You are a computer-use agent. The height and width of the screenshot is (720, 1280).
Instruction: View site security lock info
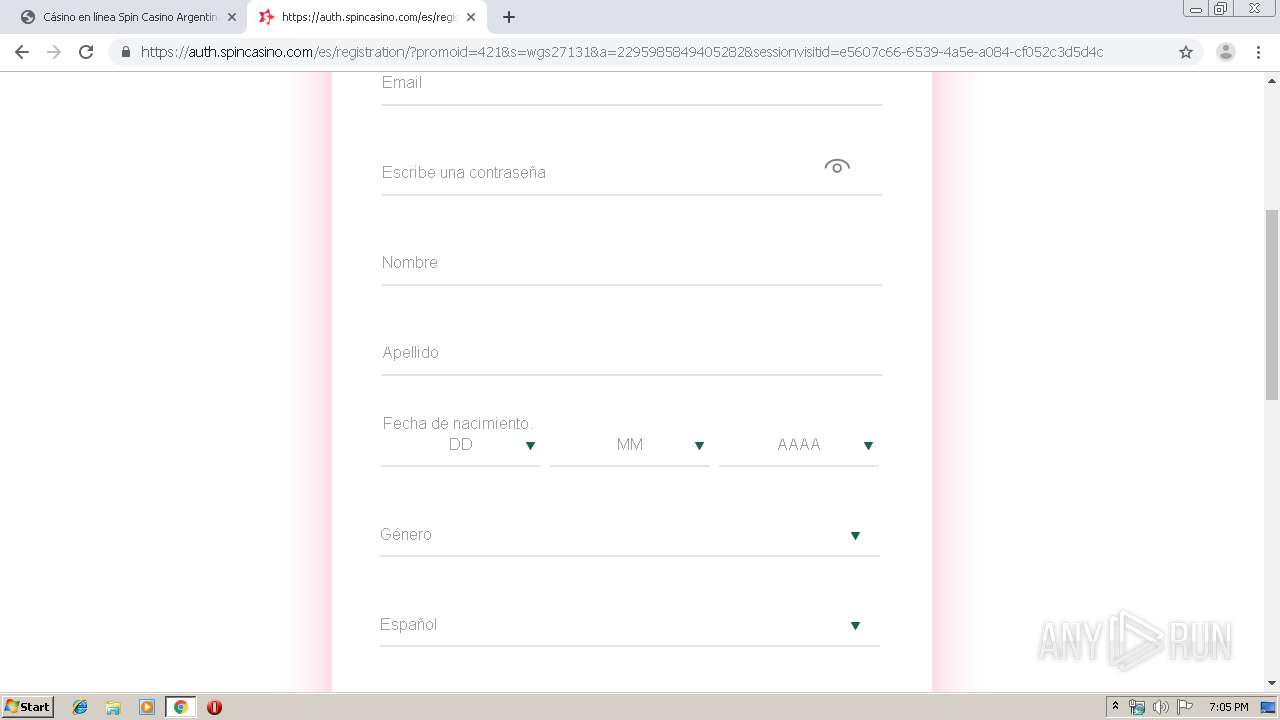(x=126, y=52)
